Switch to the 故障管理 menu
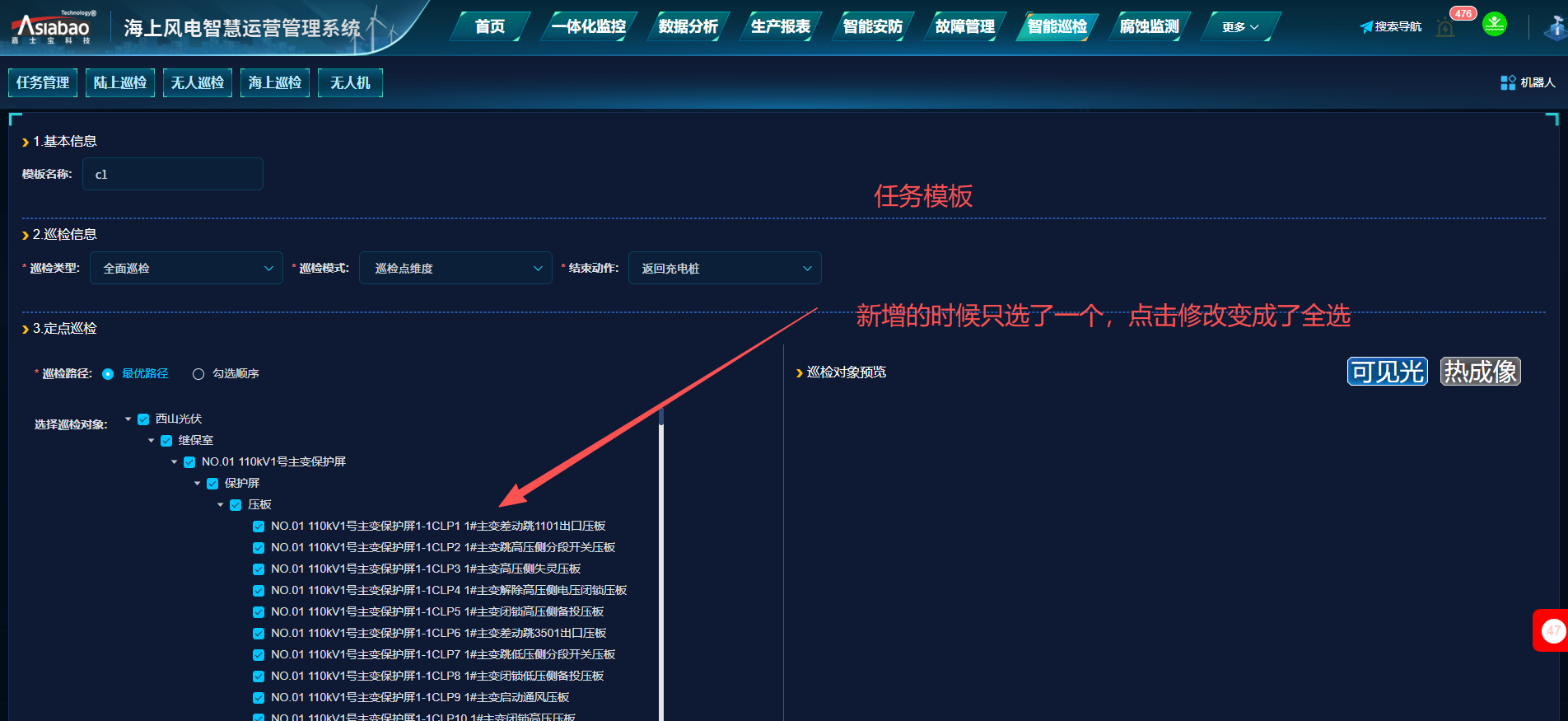1568x721 pixels. click(x=964, y=26)
